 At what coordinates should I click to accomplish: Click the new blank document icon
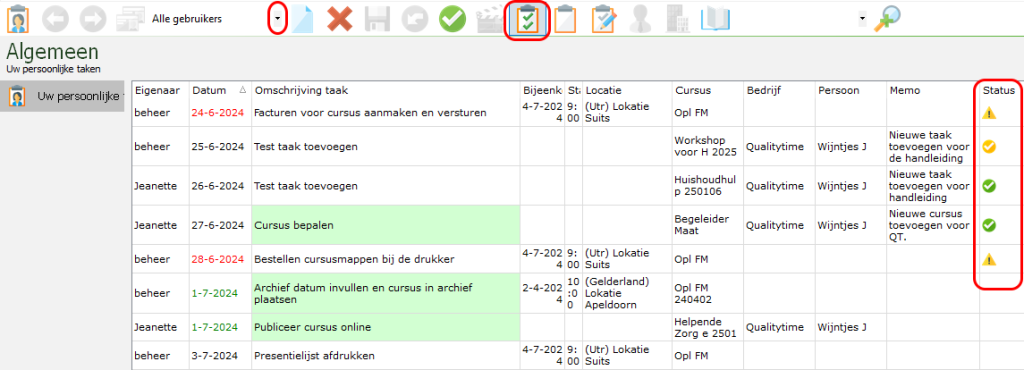(302, 19)
